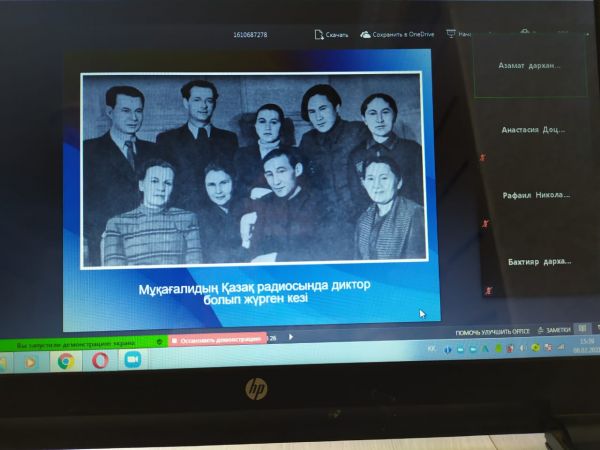Click the slideshow start icon in header
Screen dimensions: 600x450
451,34
